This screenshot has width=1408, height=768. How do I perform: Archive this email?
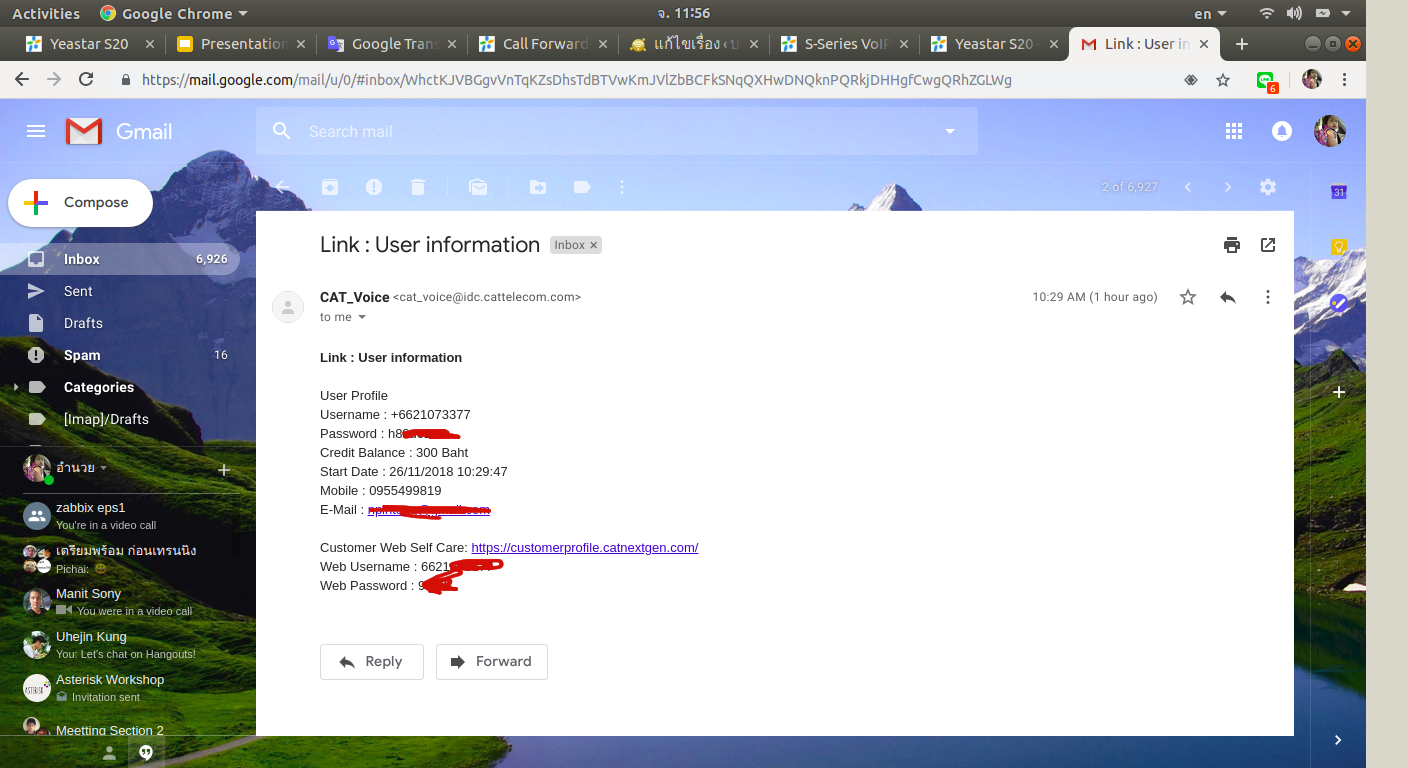pyautogui.click(x=330, y=187)
